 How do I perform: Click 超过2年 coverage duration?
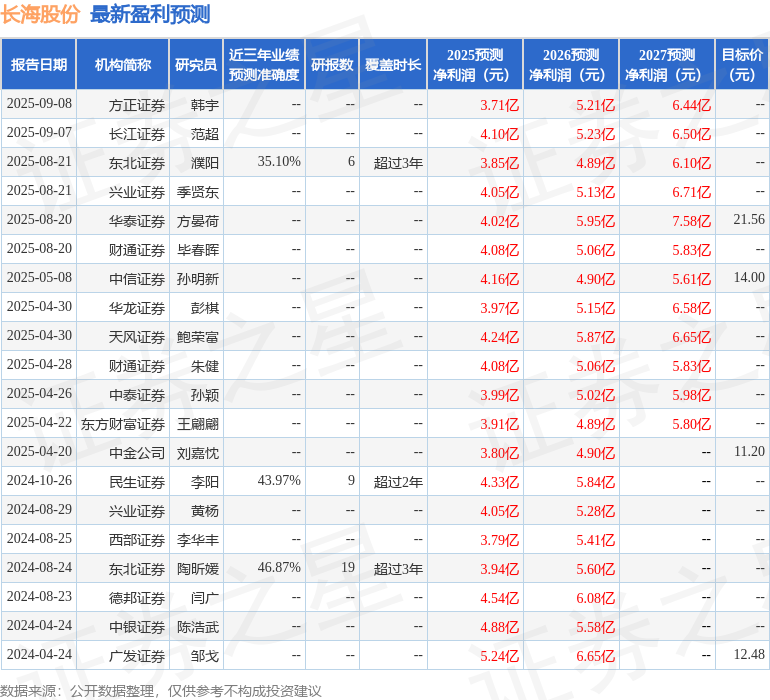[x=398, y=482]
